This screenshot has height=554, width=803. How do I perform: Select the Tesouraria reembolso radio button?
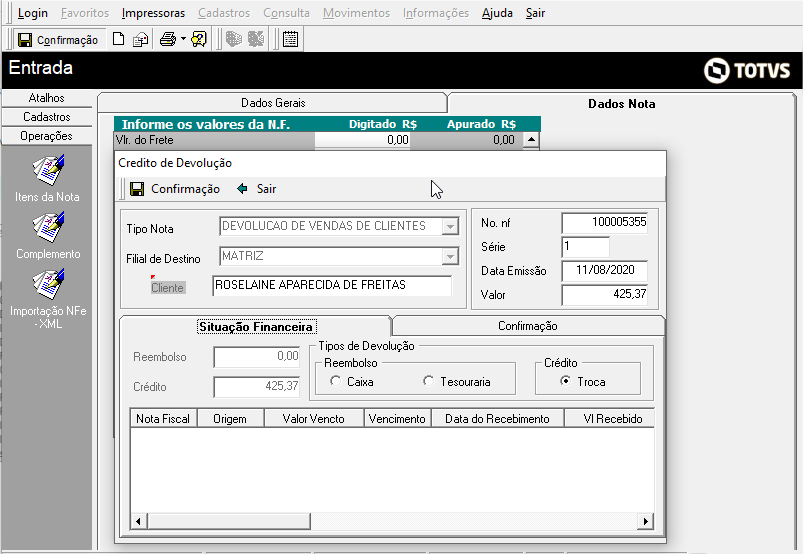[x=429, y=381]
